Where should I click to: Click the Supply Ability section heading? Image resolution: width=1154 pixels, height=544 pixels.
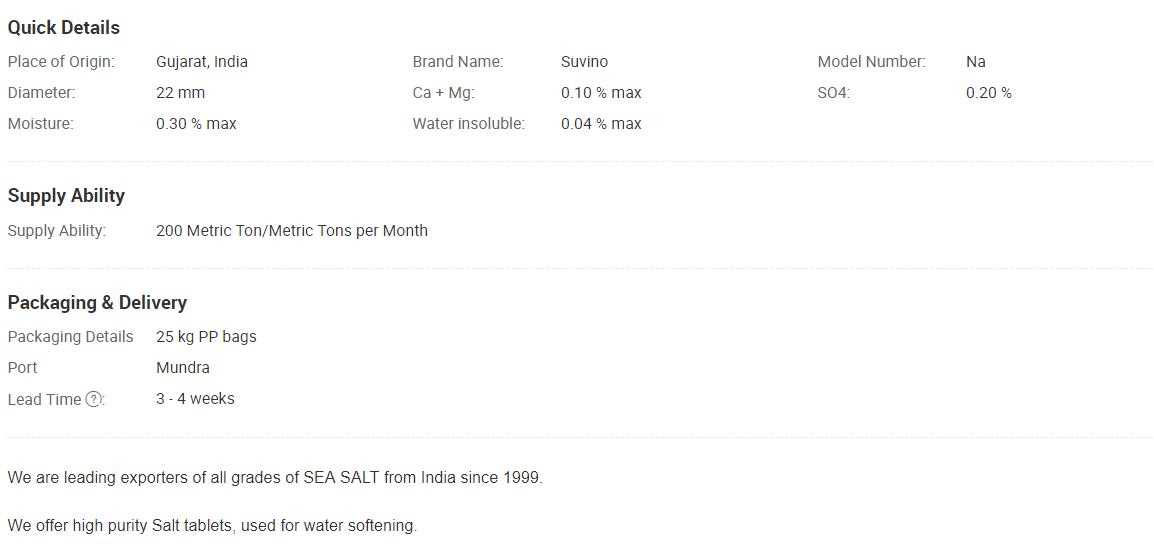point(66,196)
